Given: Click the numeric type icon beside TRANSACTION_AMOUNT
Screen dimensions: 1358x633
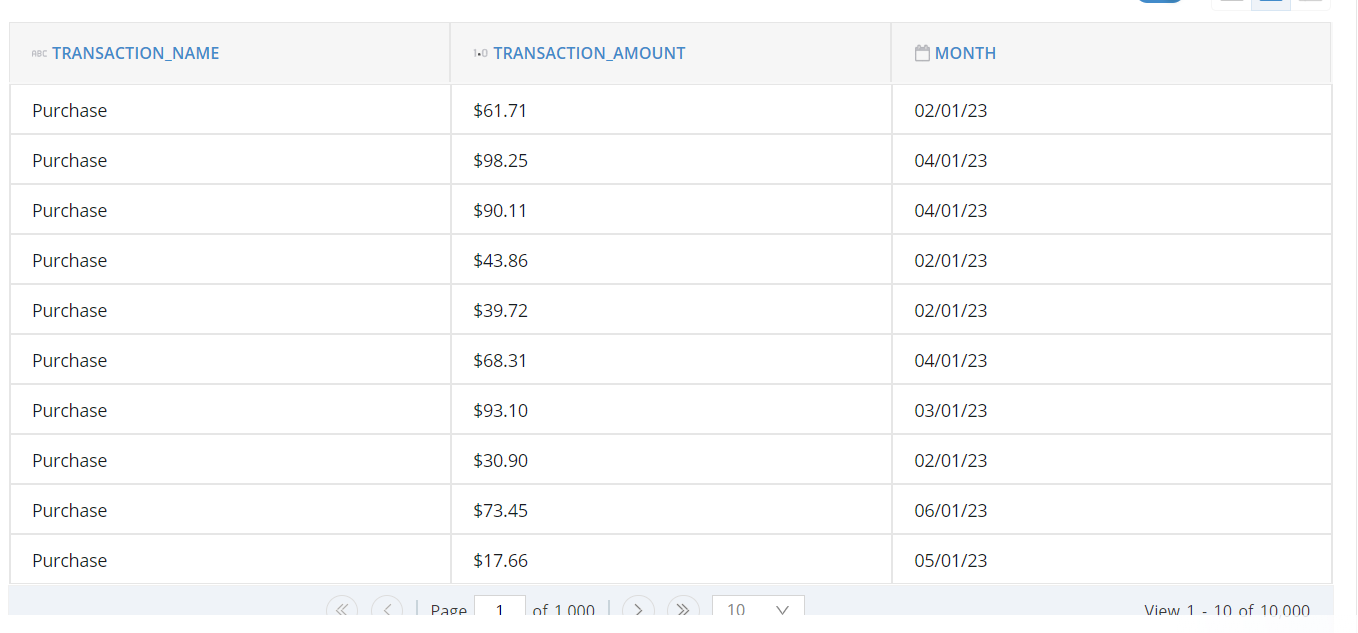Looking at the screenshot, I should click(x=481, y=54).
